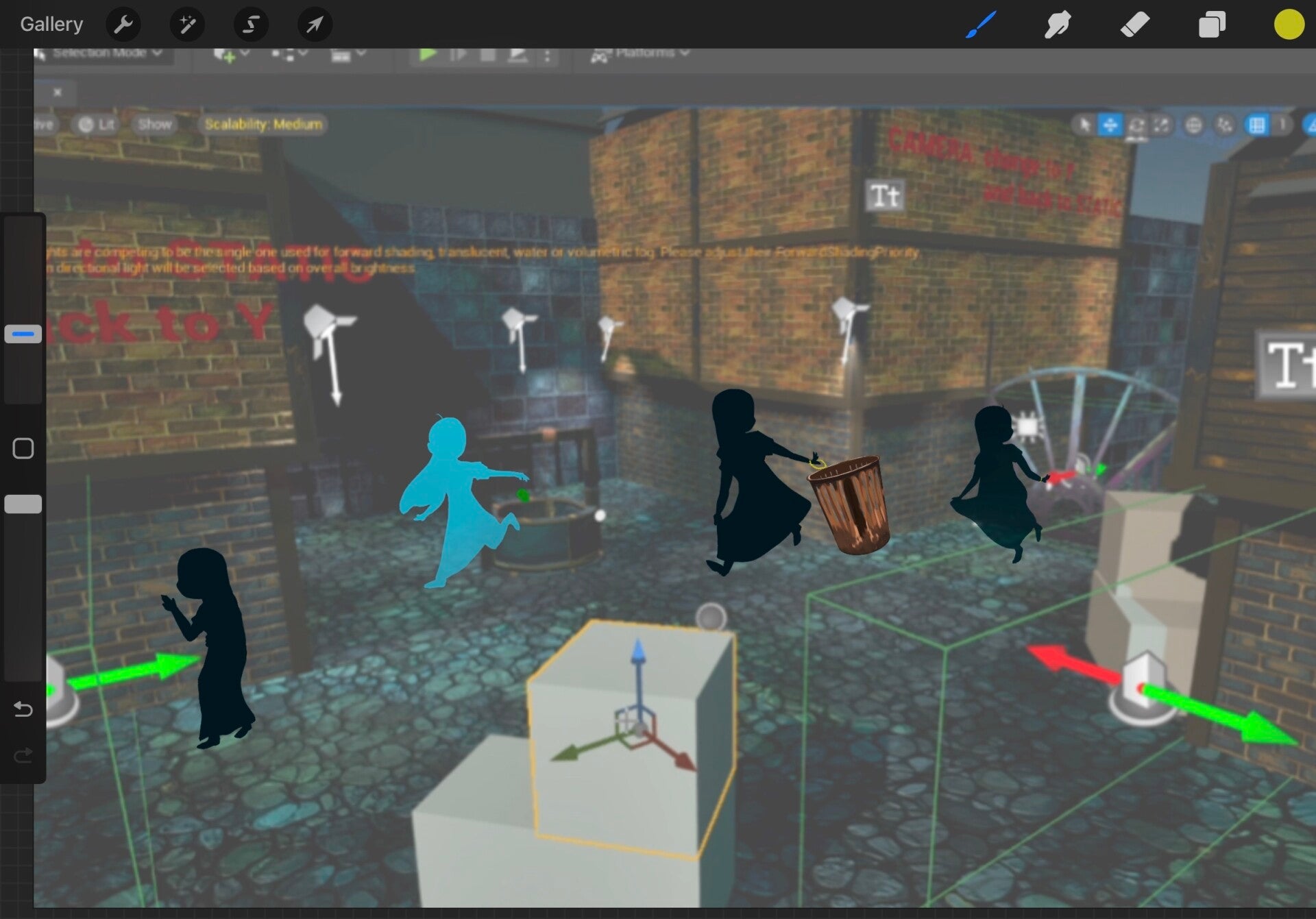1316x919 pixels.
Task: Open the Actions wrench menu
Action: click(x=123, y=25)
